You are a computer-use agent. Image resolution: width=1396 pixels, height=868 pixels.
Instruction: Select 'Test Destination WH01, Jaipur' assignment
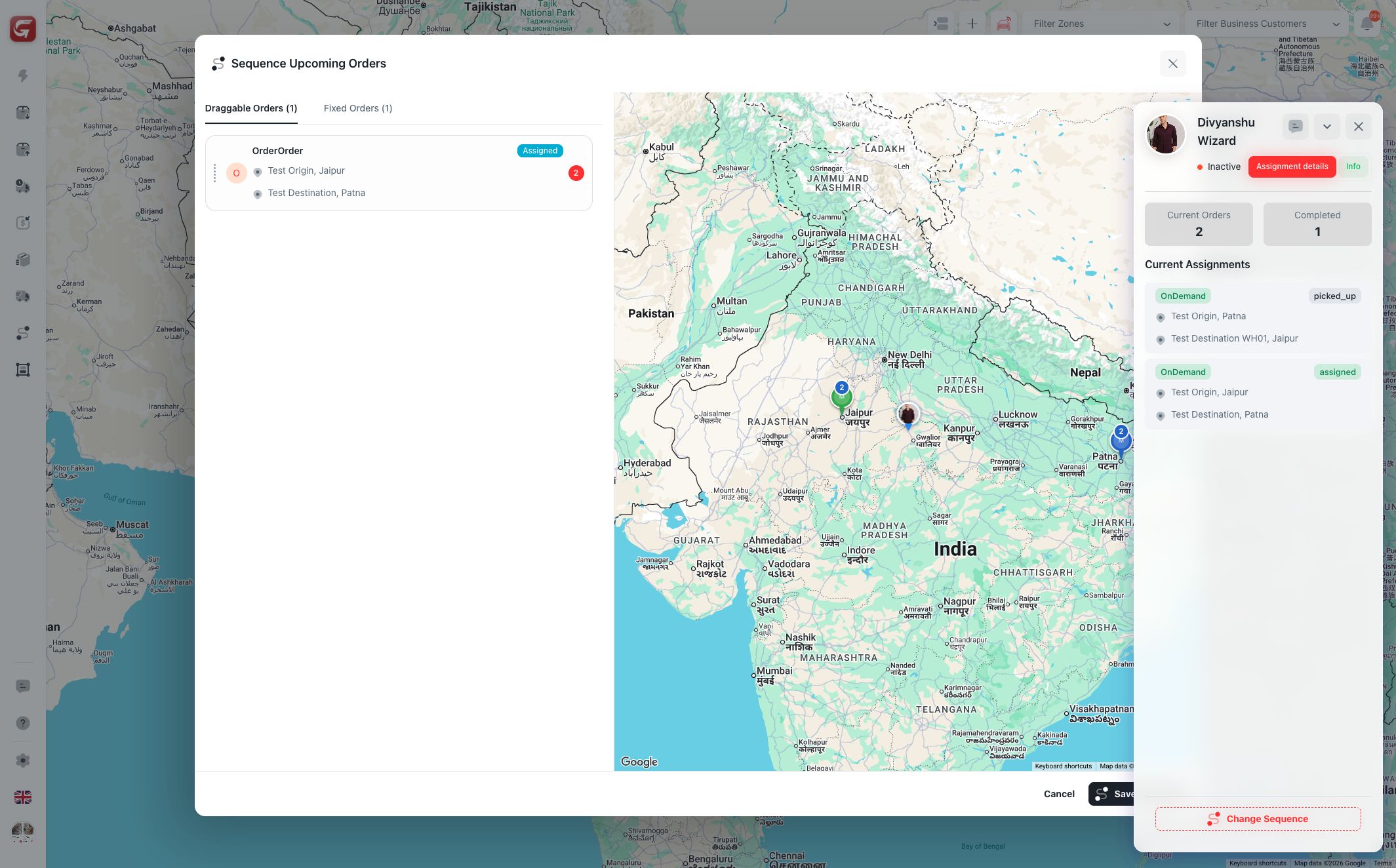tap(1235, 338)
